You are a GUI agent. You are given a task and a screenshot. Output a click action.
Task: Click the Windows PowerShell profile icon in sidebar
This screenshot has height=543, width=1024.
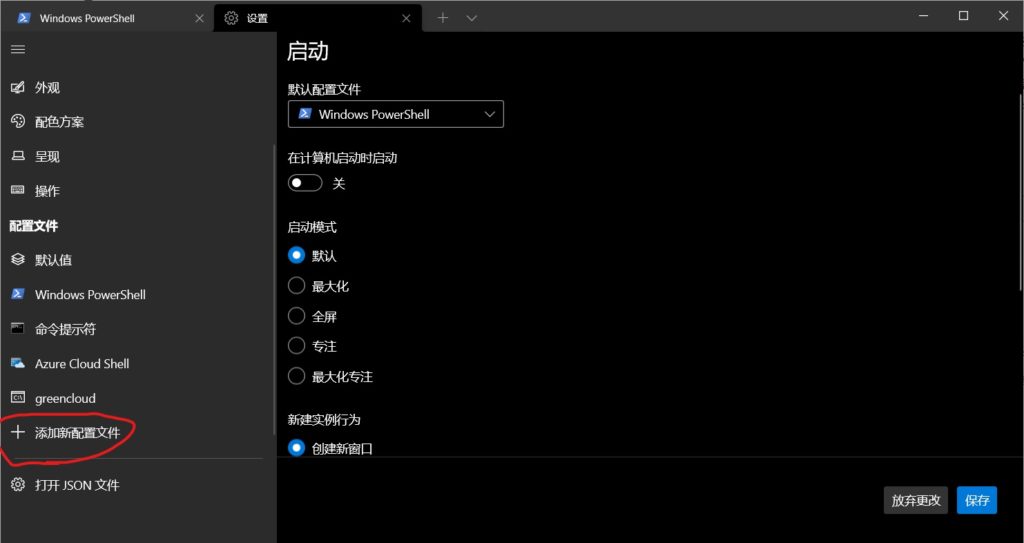(18, 294)
